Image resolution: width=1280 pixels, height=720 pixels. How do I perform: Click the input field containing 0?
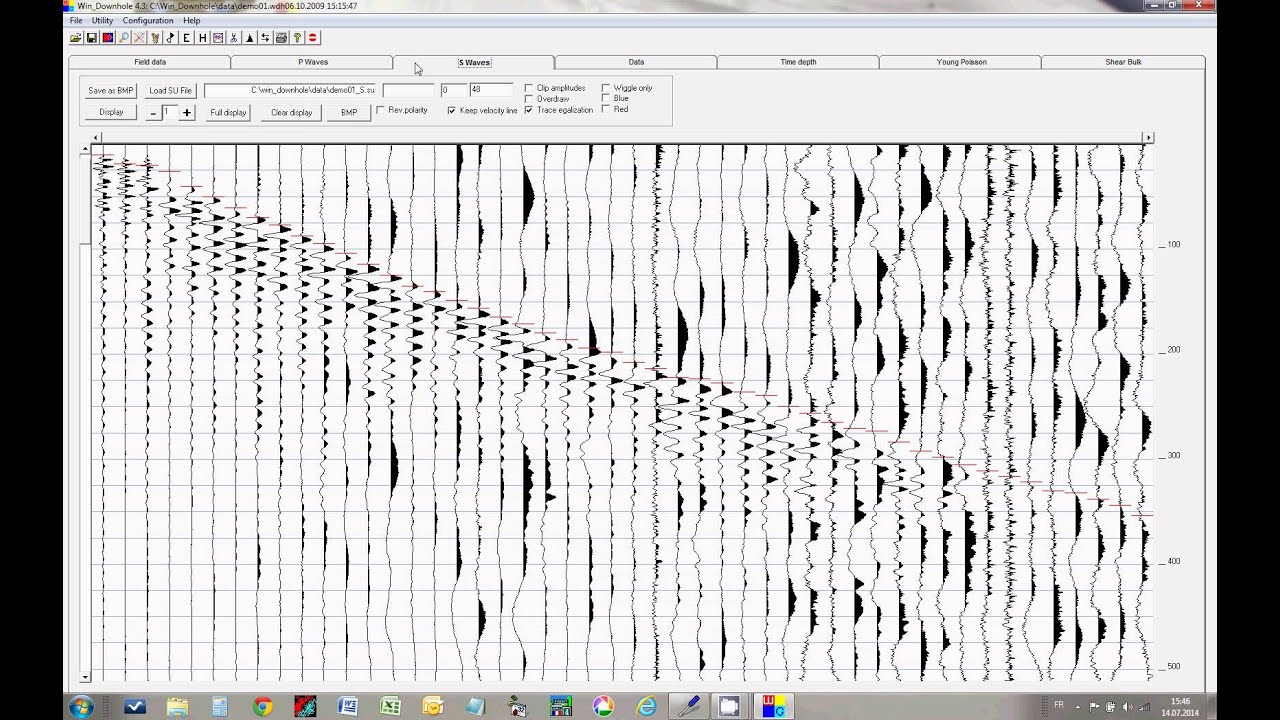[453, 90]
